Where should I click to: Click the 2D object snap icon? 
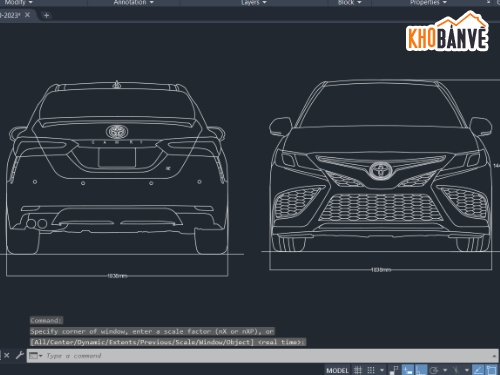pyautogui.click(x=492, y=370)
